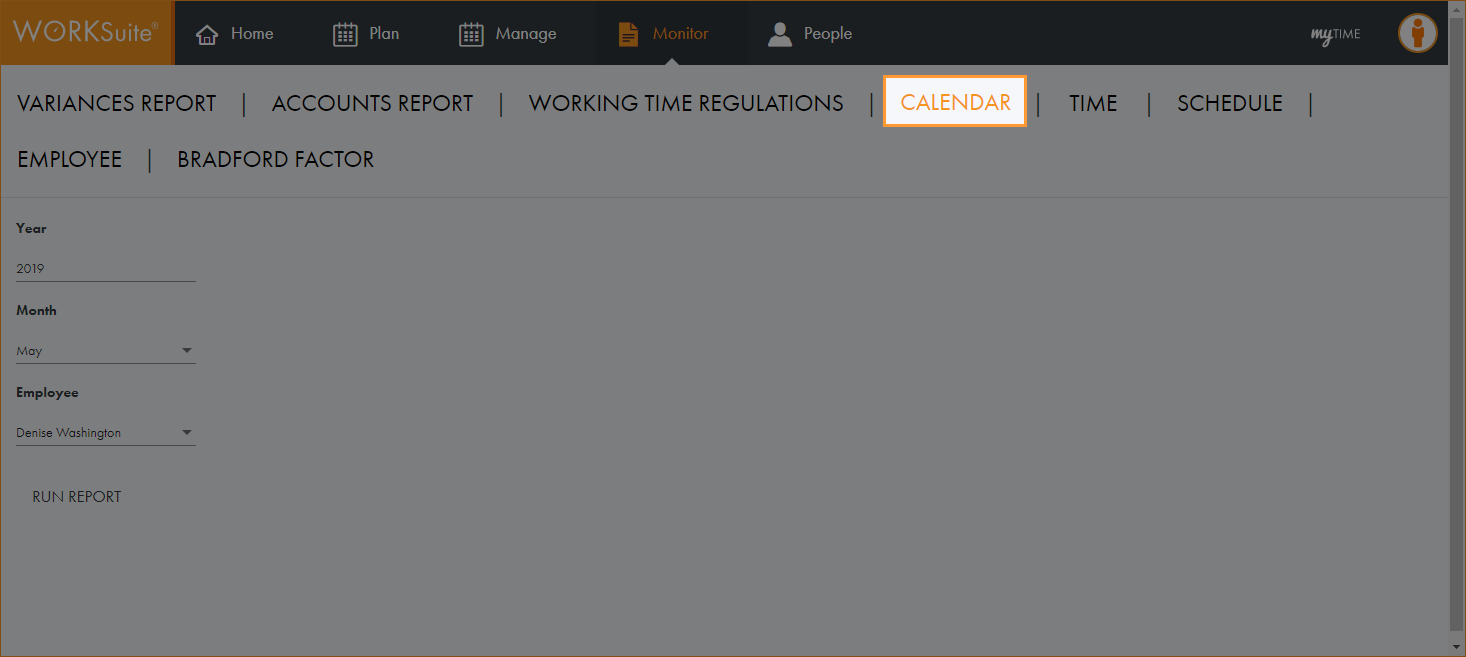Click the Plan calendar icon
1466x657 pixels.
[x=344, y=35]
